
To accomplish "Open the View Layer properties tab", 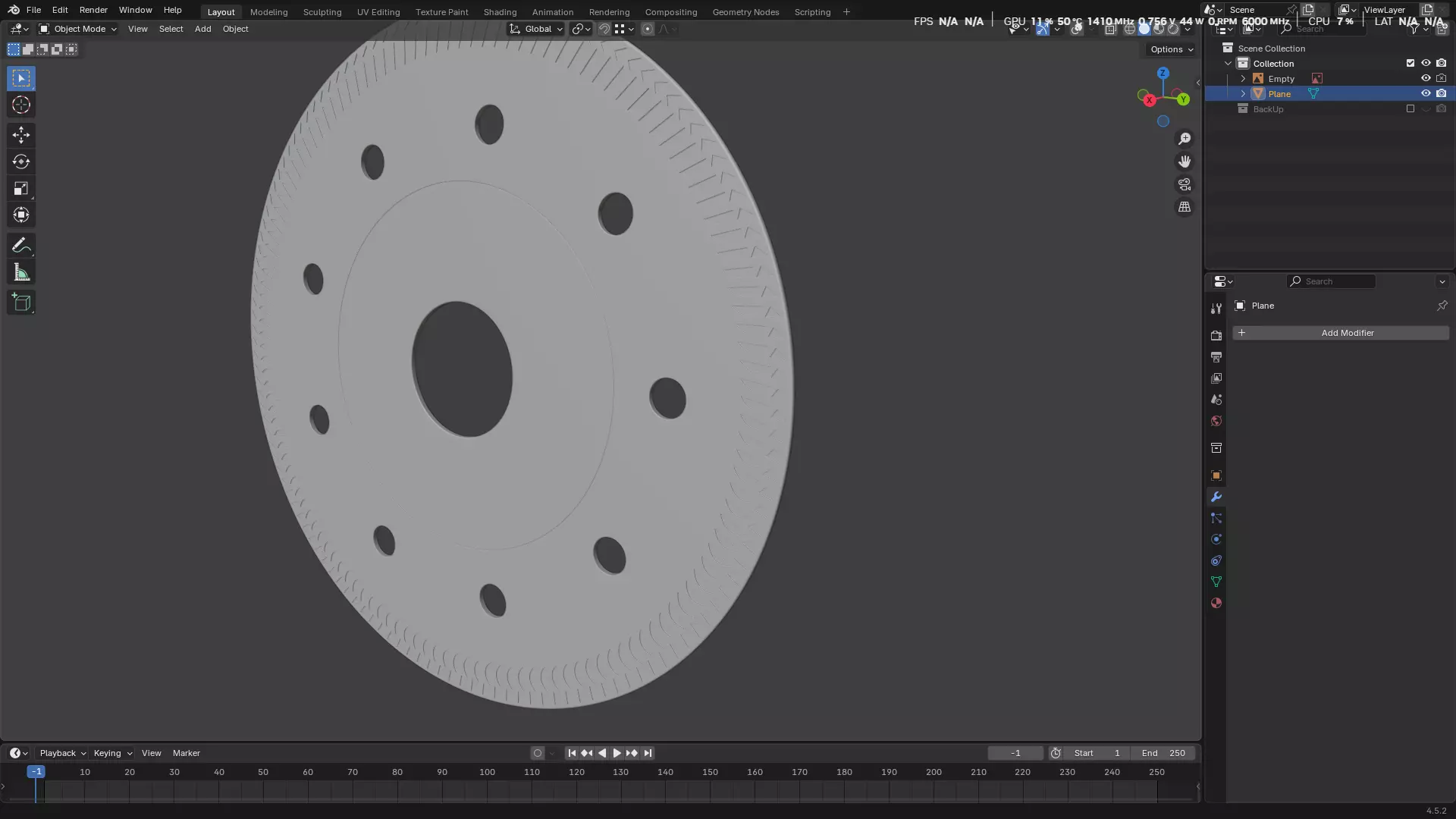I will pyautogui.click(x=1216, y=378).
